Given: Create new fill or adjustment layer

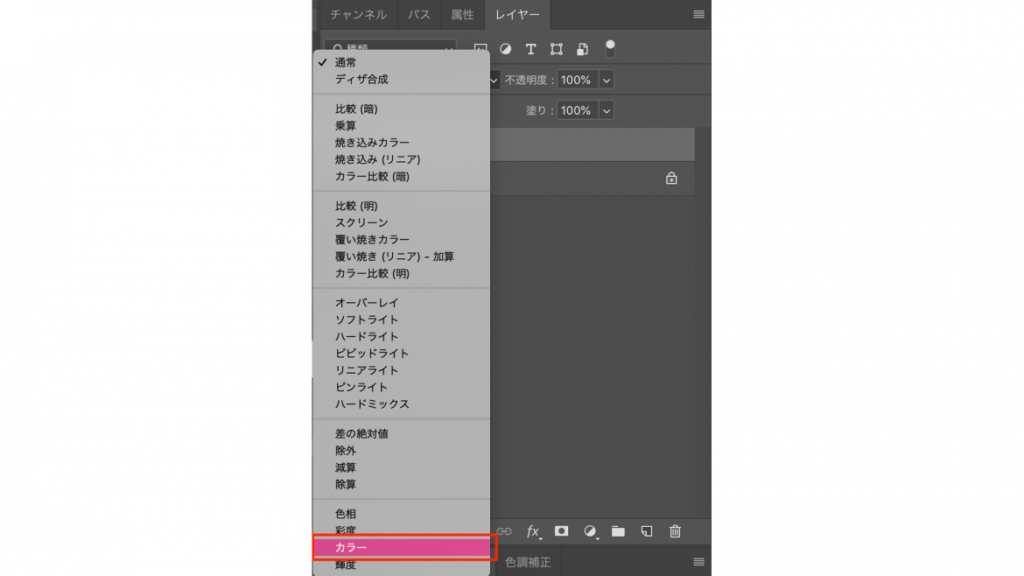Looking at the screenshot, I should [590, 532].
